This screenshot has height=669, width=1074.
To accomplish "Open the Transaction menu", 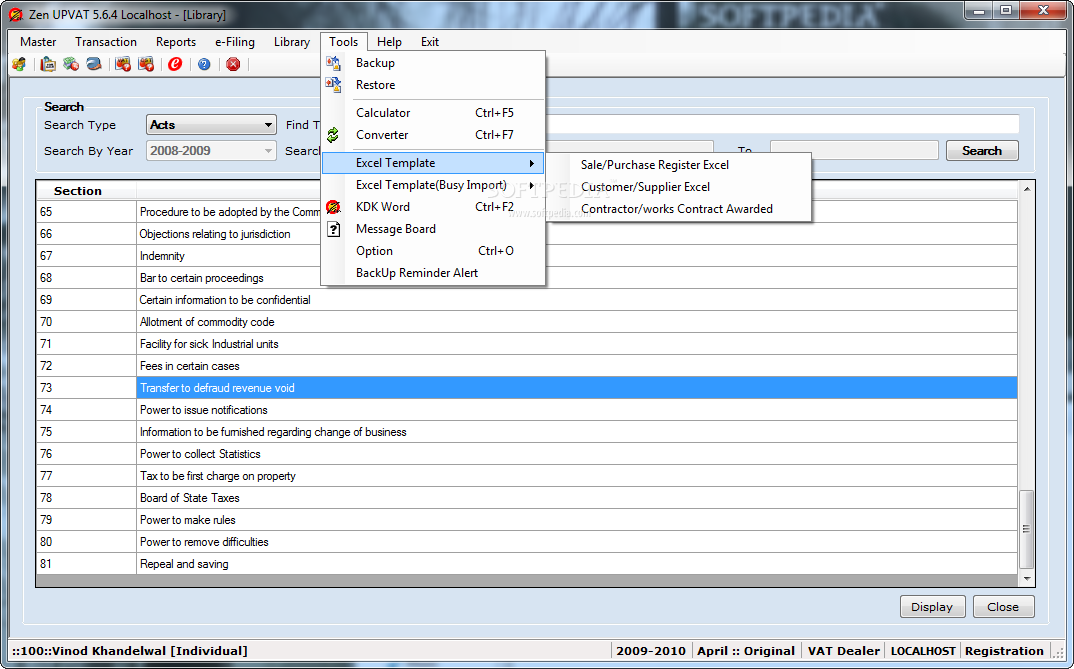I will (x=106, y=42).
